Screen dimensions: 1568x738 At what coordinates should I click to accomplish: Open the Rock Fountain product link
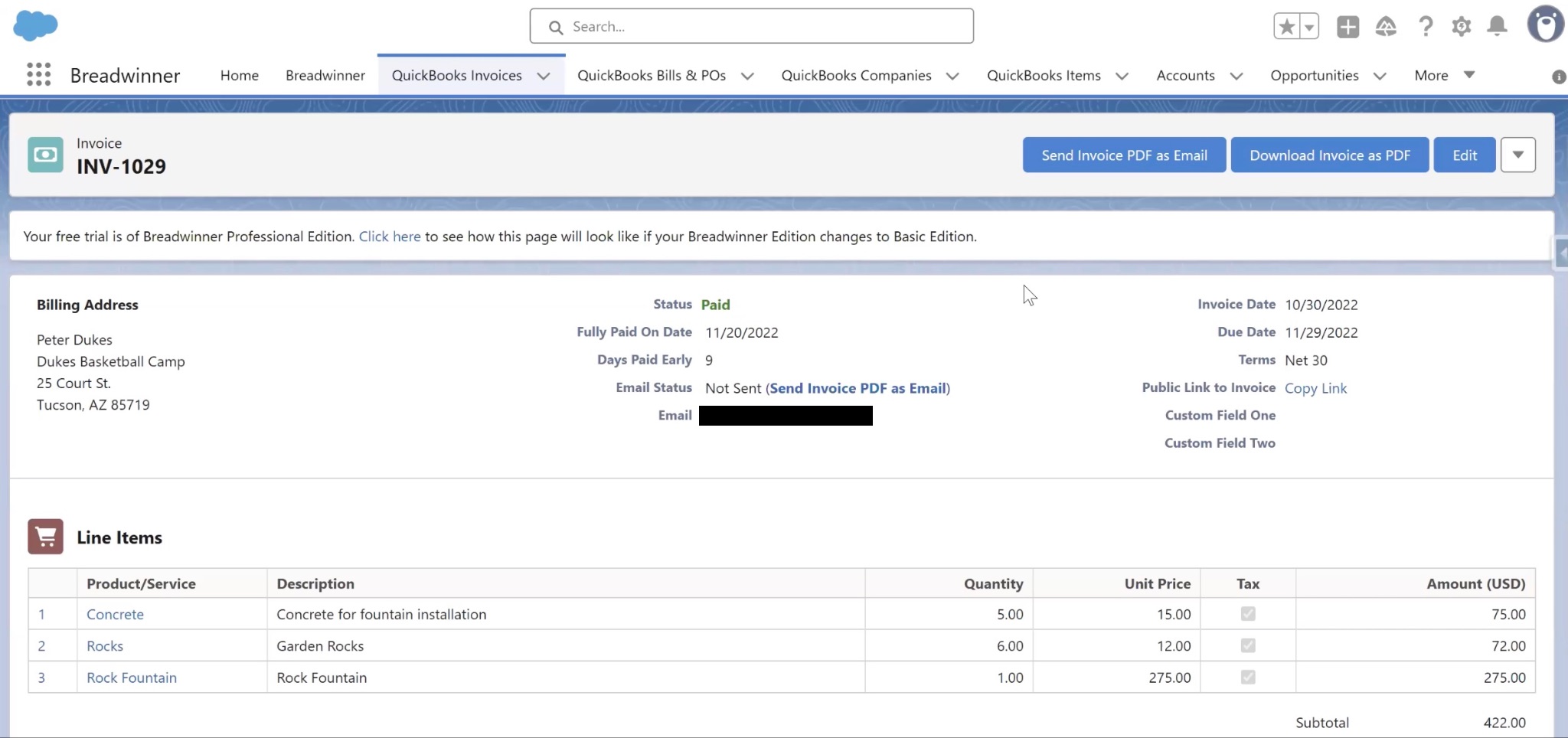131,677
